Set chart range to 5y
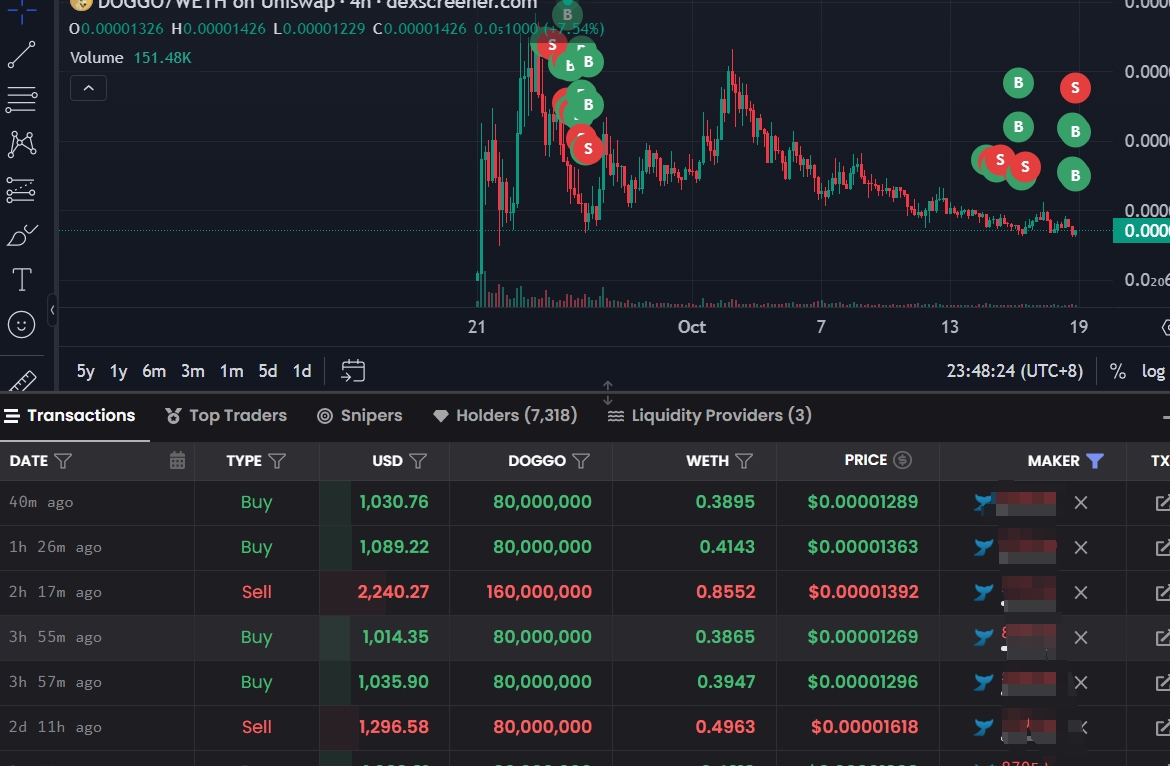Viewport: 1170px width, 766px height. tap(86, 371)
